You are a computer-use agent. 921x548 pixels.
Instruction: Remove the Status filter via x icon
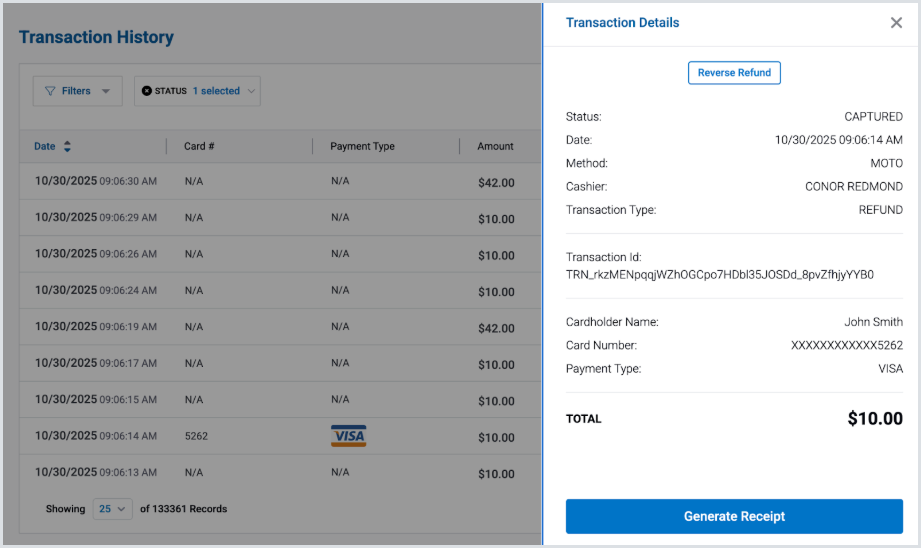147,91
